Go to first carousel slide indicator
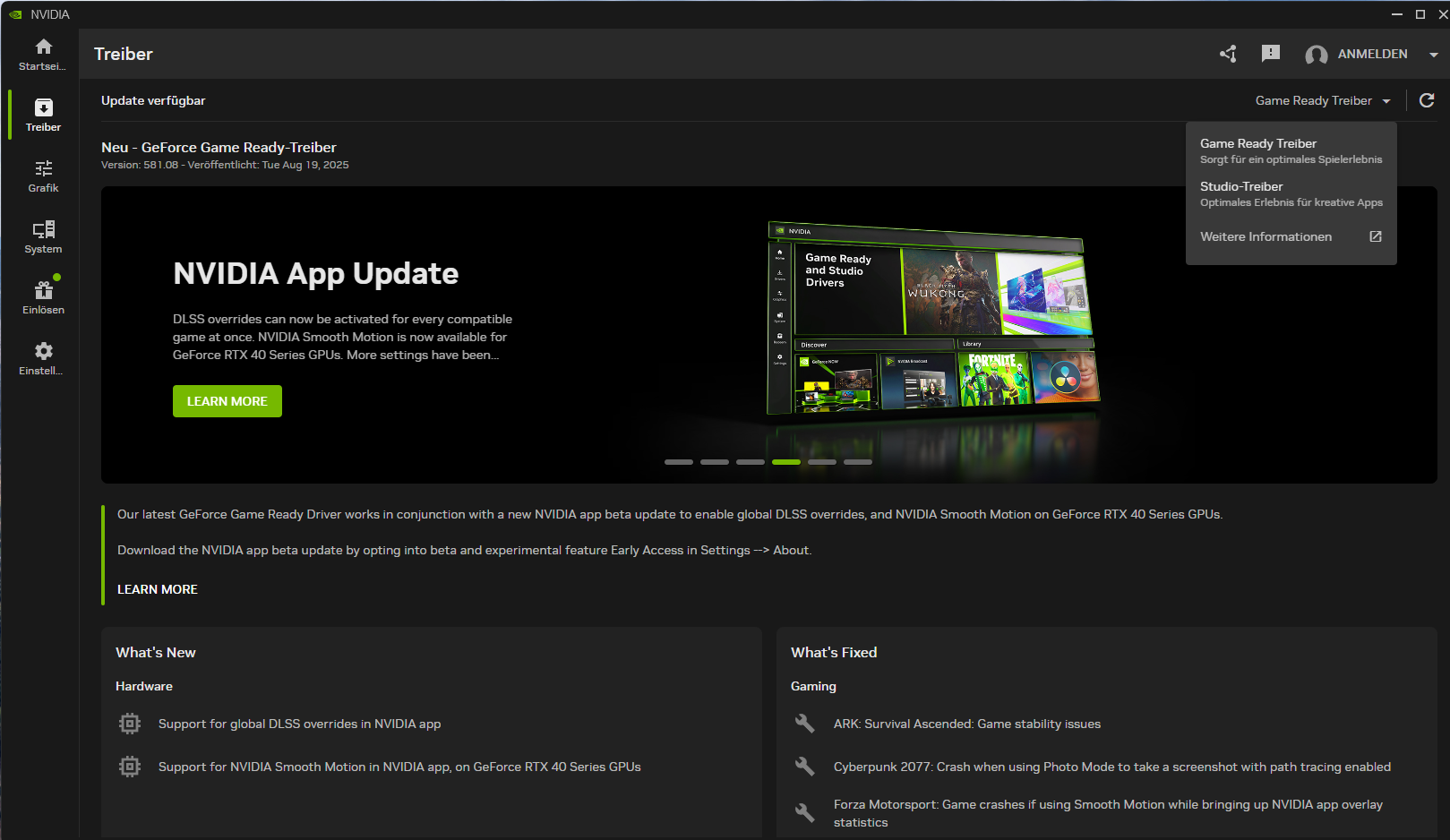 tap(679, 462)
